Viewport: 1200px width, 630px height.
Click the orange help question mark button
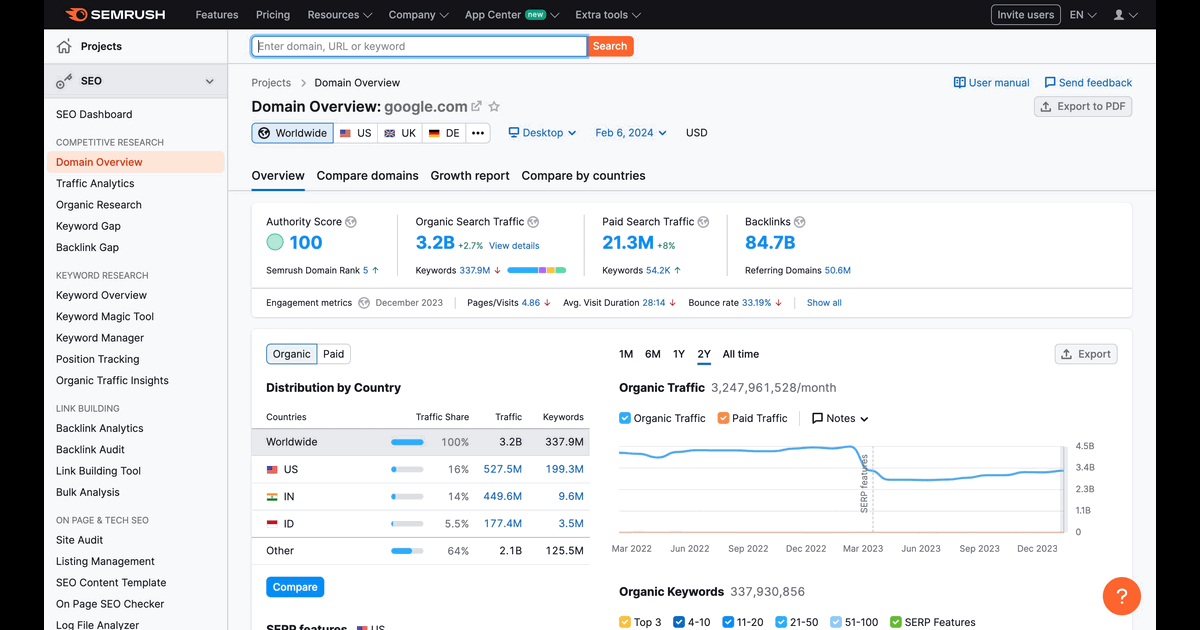coord(1122,597)
